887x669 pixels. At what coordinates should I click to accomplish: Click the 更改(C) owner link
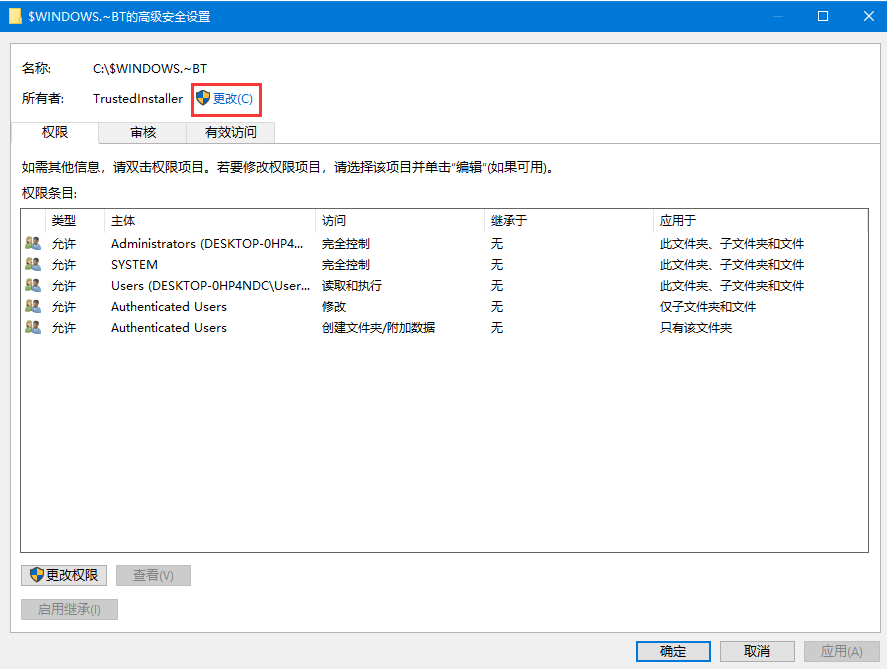pos(233,98)
